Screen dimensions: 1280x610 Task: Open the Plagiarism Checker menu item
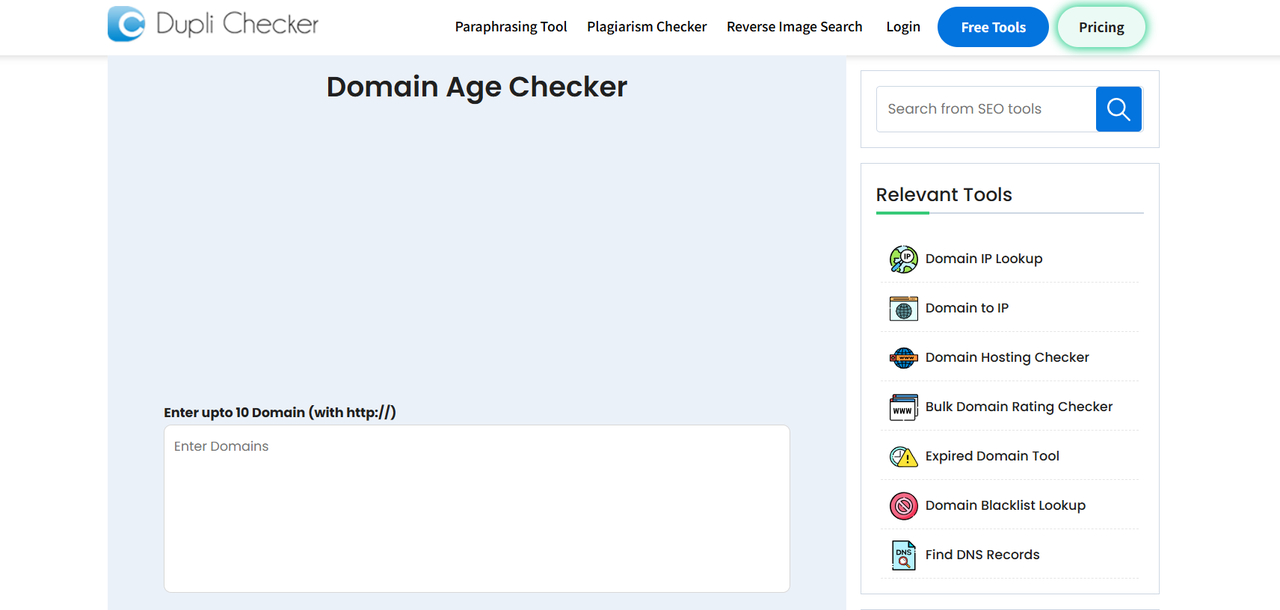(646, 27)
